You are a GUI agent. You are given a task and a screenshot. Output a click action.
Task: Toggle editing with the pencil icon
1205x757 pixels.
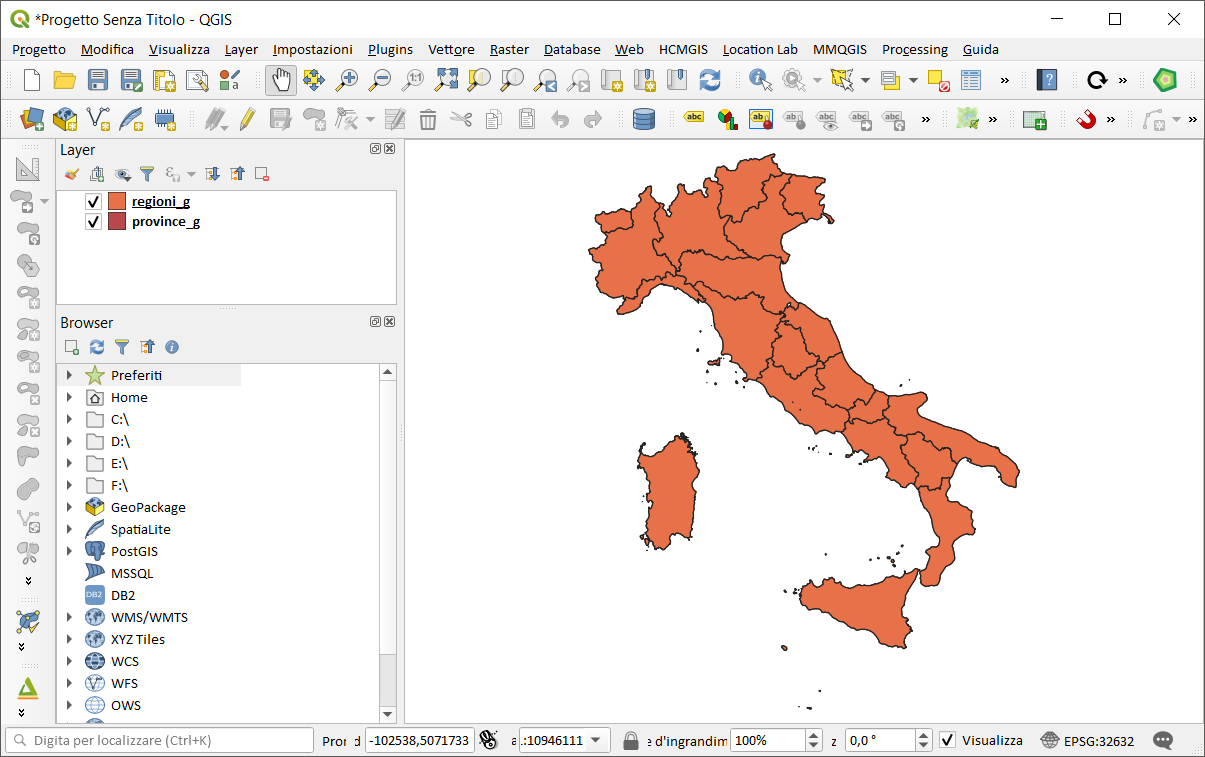[247, 120]
